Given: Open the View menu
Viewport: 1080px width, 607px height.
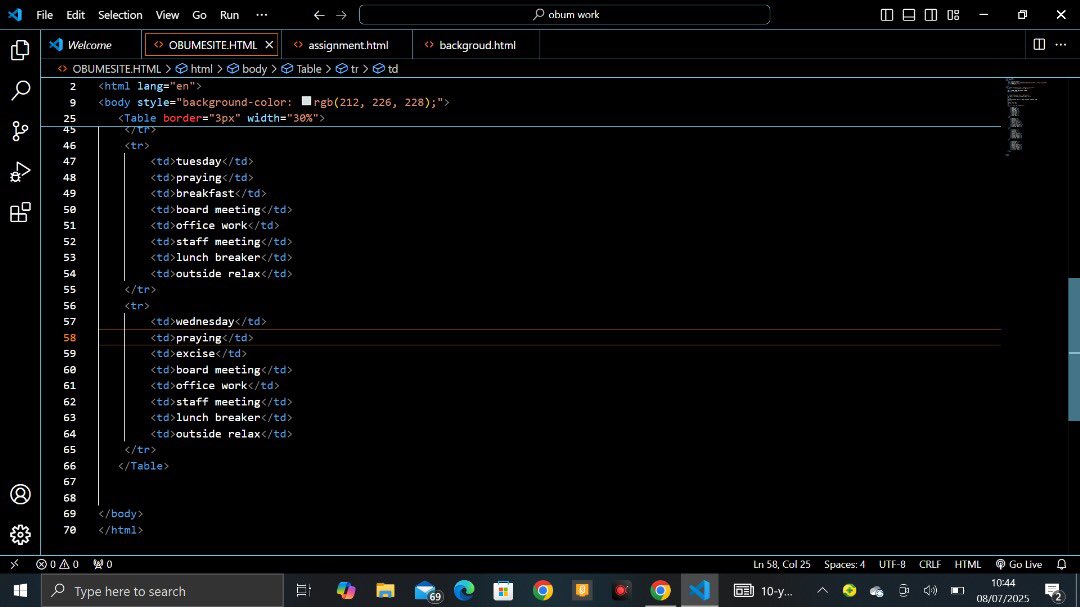Looking at the screenshot, I should point(167,14).
